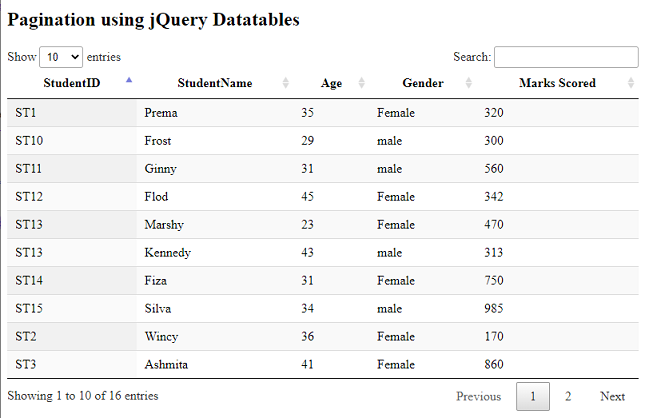The height and width of the screenshot is (418, 645).
Task: Sort by the Age header label
Action: tap(331, 83)
